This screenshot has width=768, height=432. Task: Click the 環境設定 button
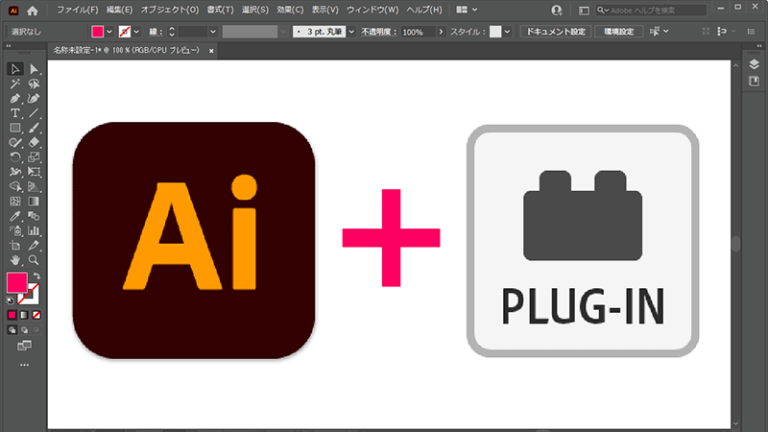(x=620, y=32)
